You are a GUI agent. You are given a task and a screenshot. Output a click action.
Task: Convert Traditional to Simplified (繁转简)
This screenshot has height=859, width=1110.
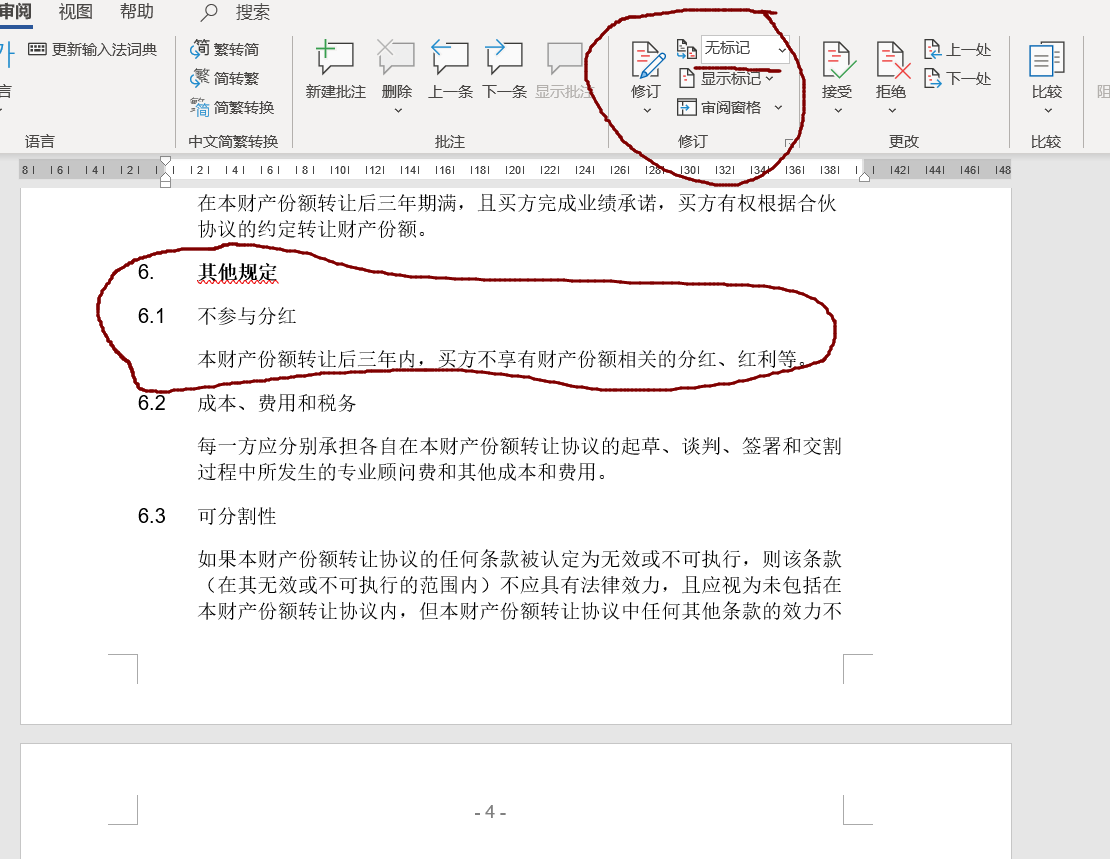click(225, 49)
